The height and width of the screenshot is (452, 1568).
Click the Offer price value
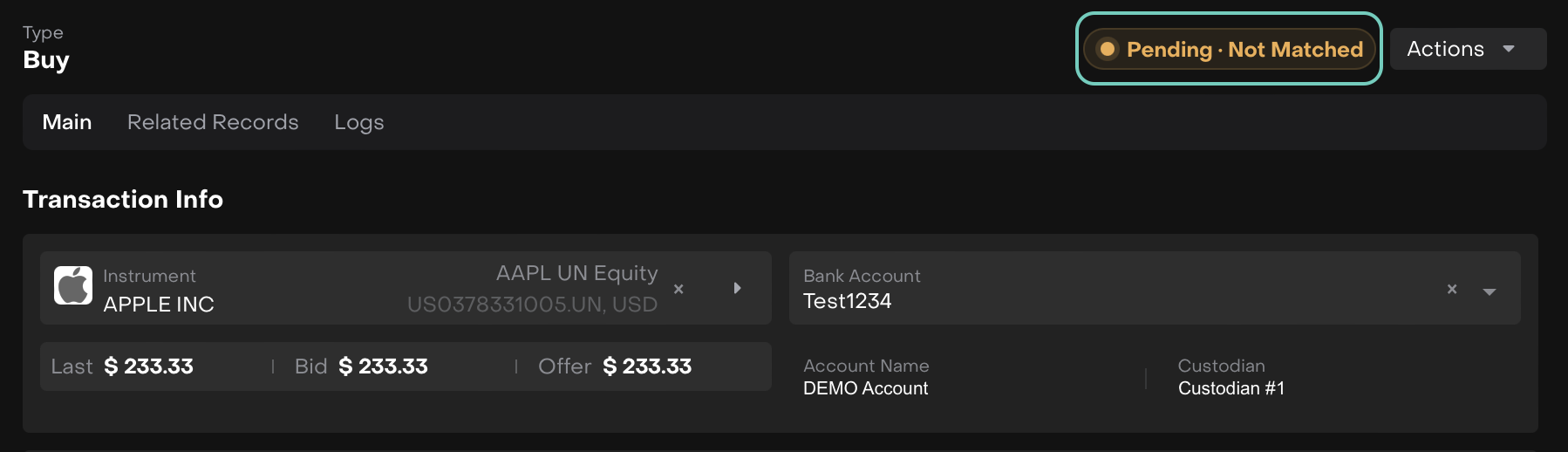647,366
